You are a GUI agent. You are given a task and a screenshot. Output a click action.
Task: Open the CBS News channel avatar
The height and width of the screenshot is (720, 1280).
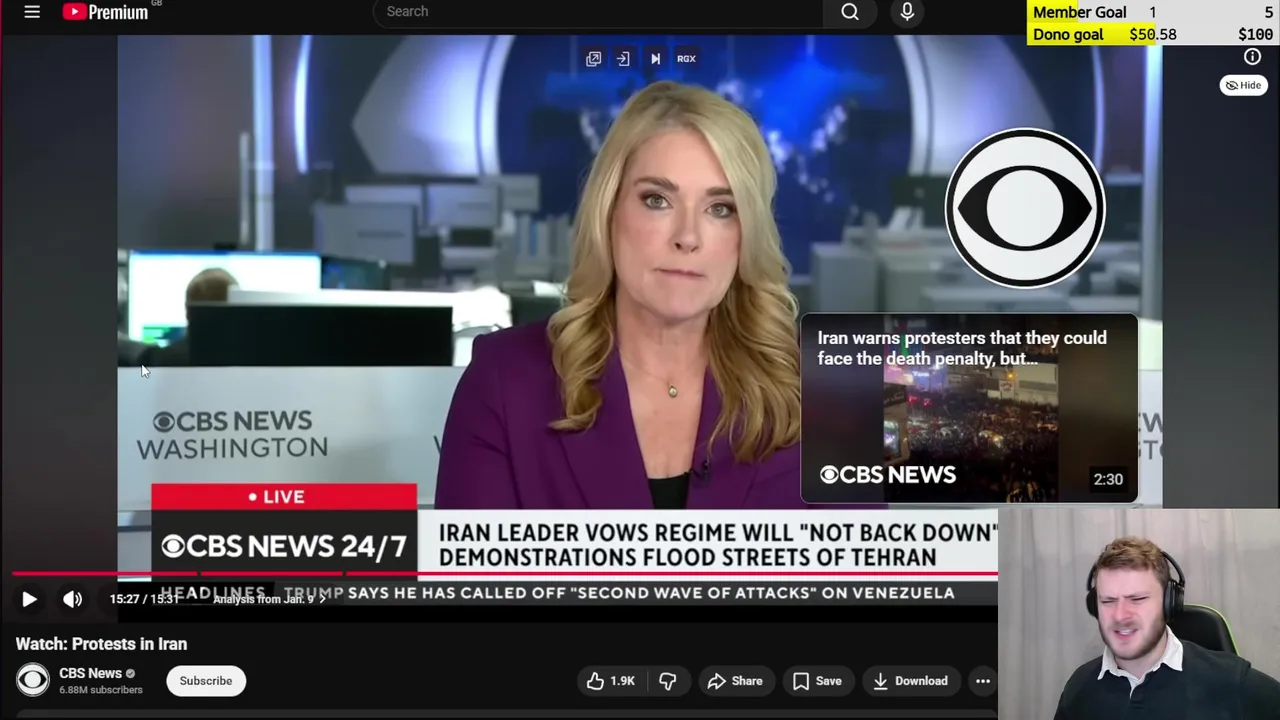click(32, 681)
